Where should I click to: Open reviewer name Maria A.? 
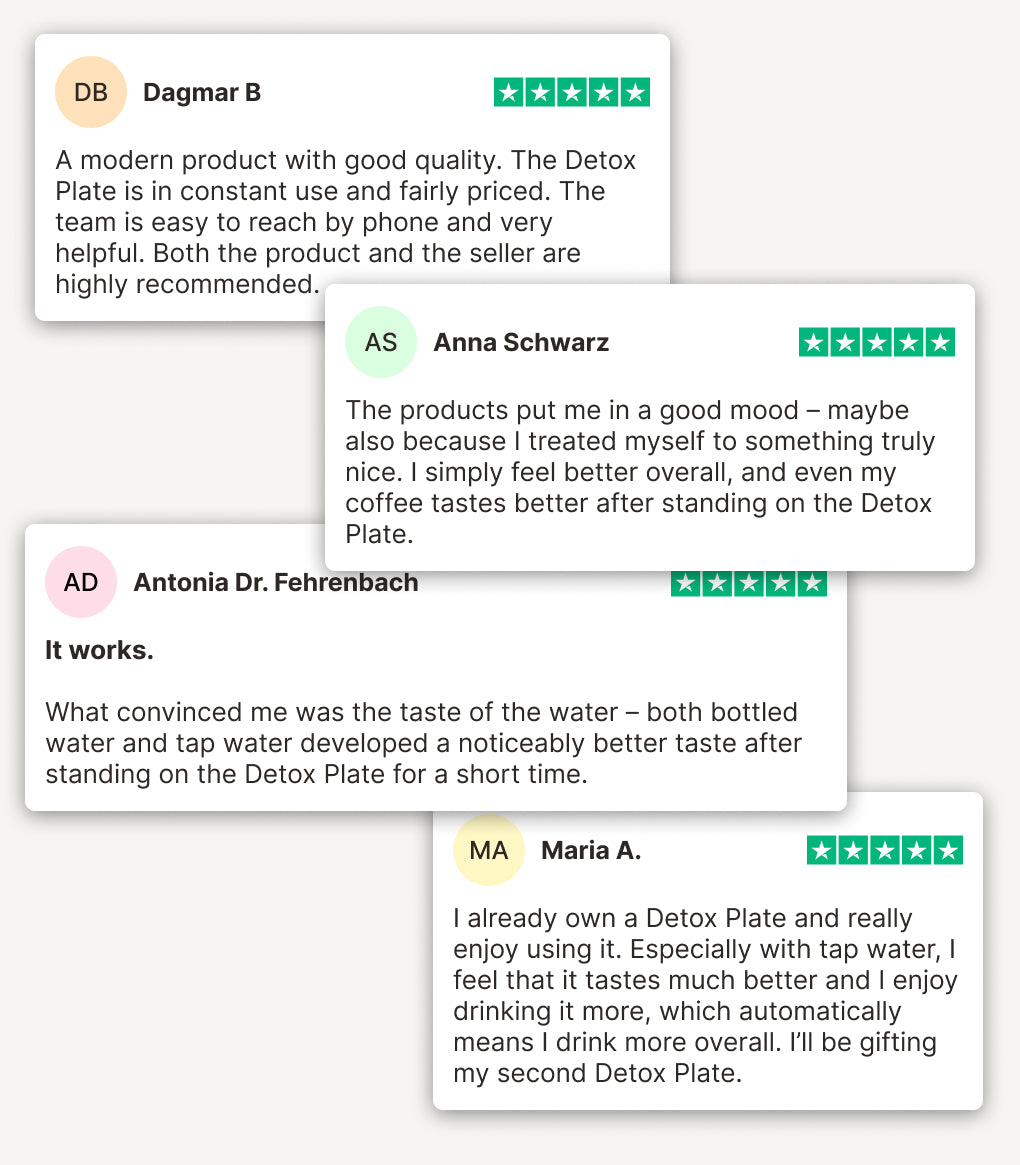pyautogui.click(x=591, y=851)
